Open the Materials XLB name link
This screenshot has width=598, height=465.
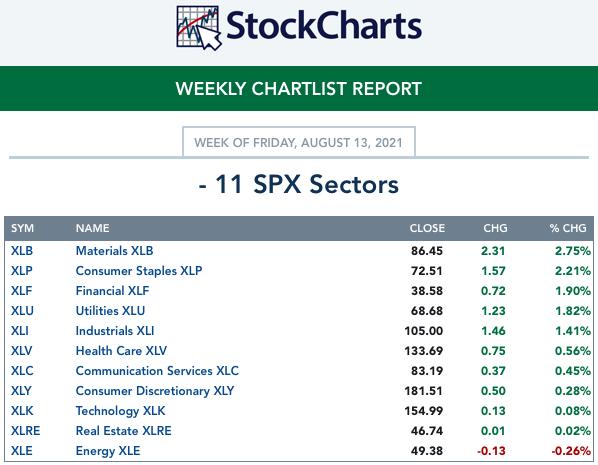[114, 251]
